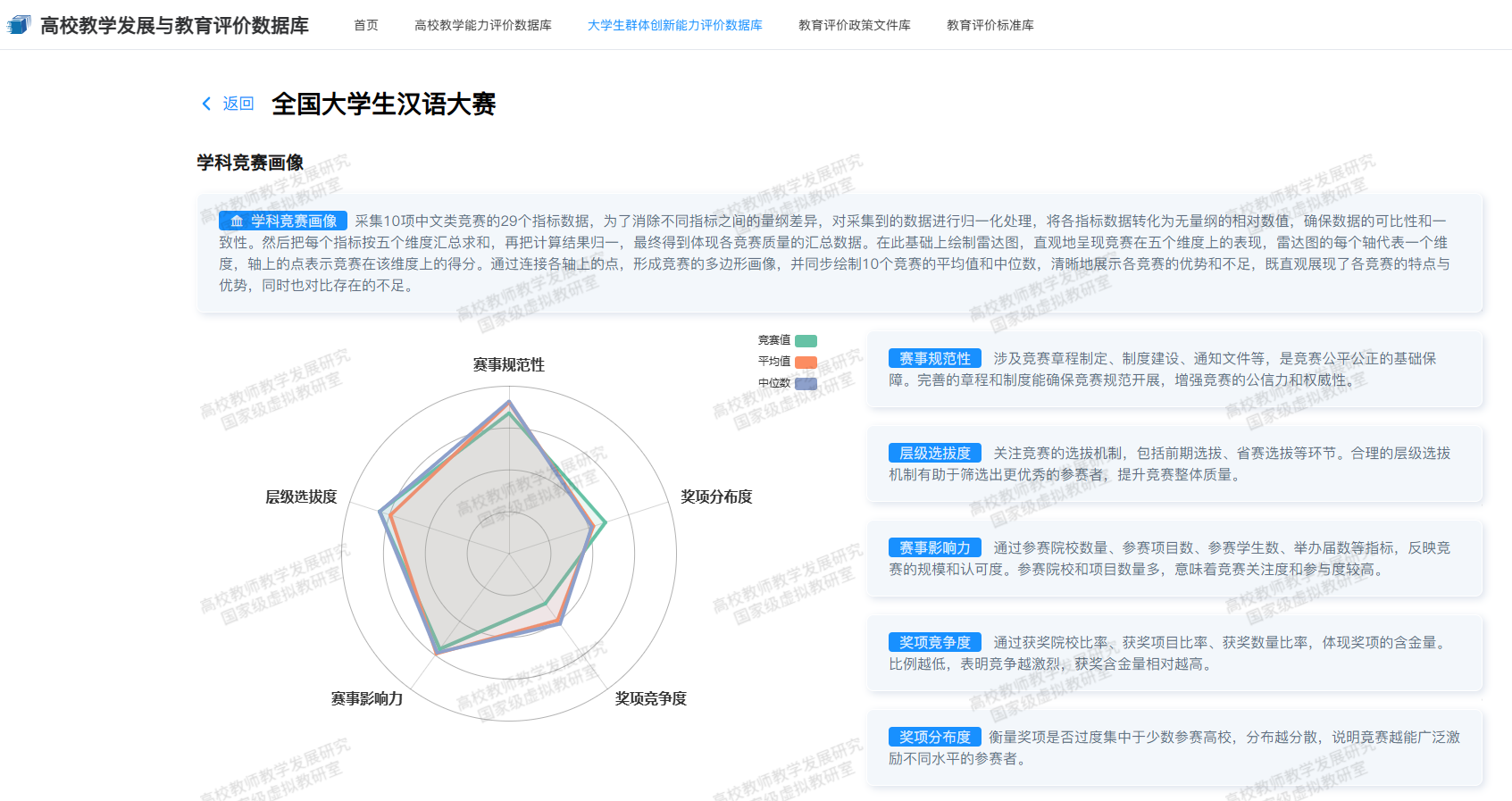1512x801 pixels.
Task: Click page heading 全国大学生汉语大赛
Action: pos(384,104)
